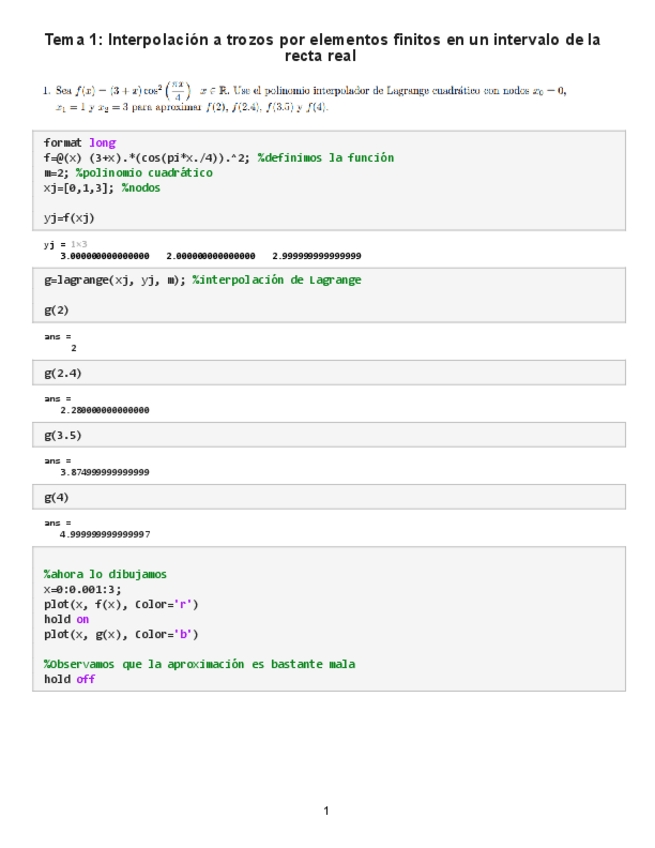Image resolution: width=655 pixels, height=848 pixels.
Task: Click the '%ahora lo dibujamos' comment line
Action: point(105,574)
